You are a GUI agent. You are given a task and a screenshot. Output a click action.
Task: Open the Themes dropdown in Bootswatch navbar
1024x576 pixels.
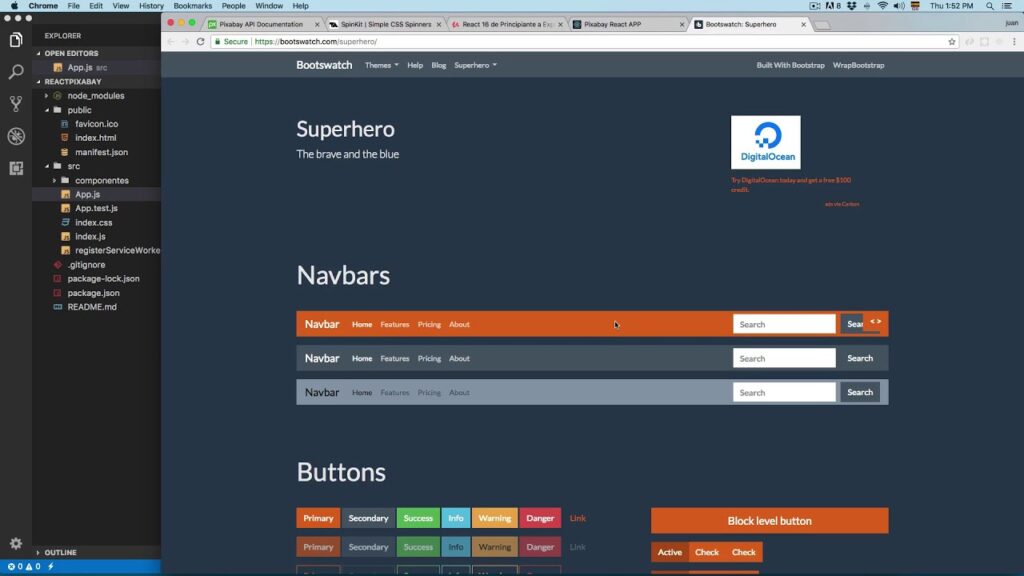tap(381, 65)
